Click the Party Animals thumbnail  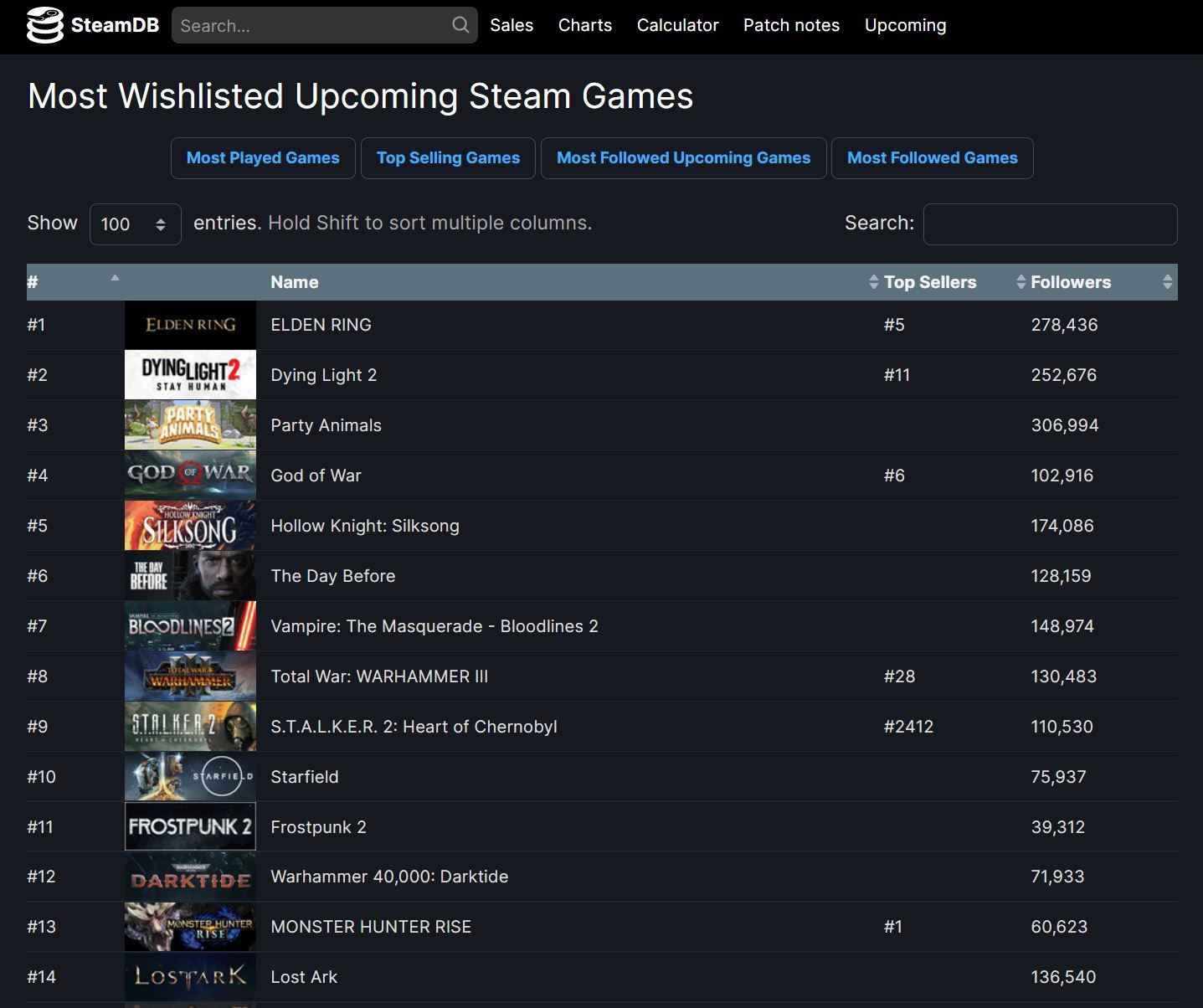[x=190, y=425]
